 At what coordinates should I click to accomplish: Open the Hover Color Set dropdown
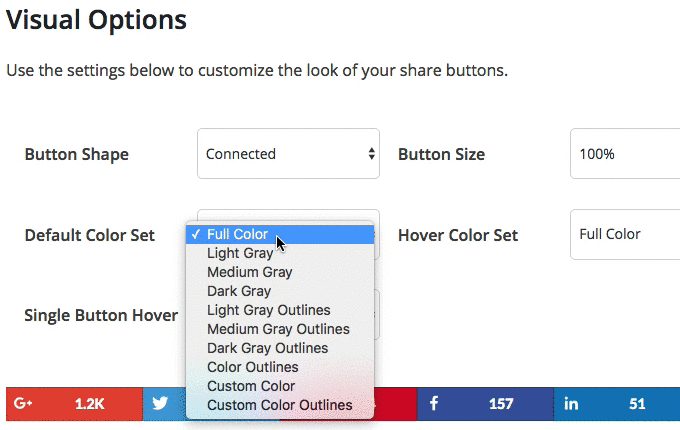coord(625,235)
